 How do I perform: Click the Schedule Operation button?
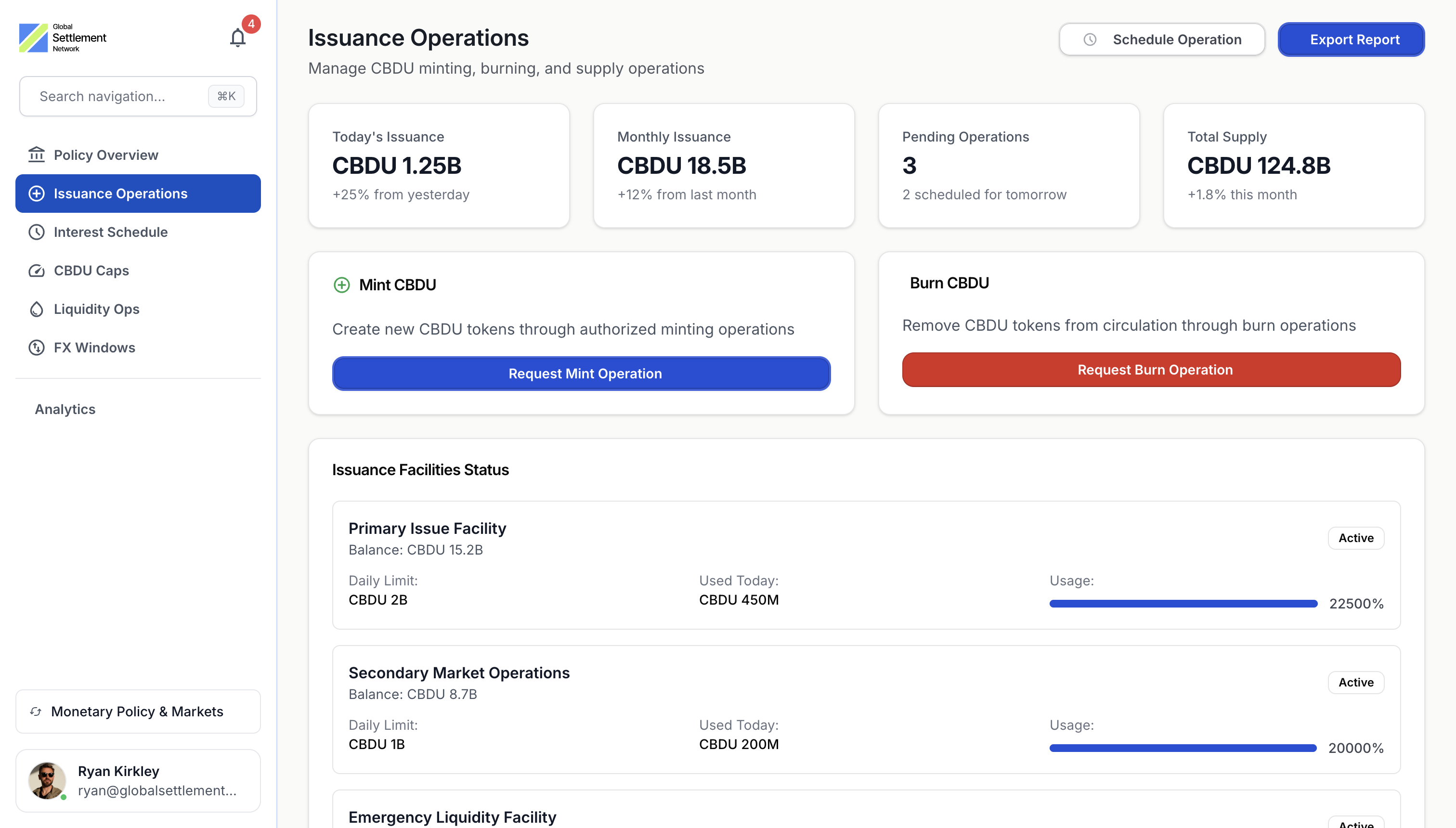click(x=1161, y=39)
